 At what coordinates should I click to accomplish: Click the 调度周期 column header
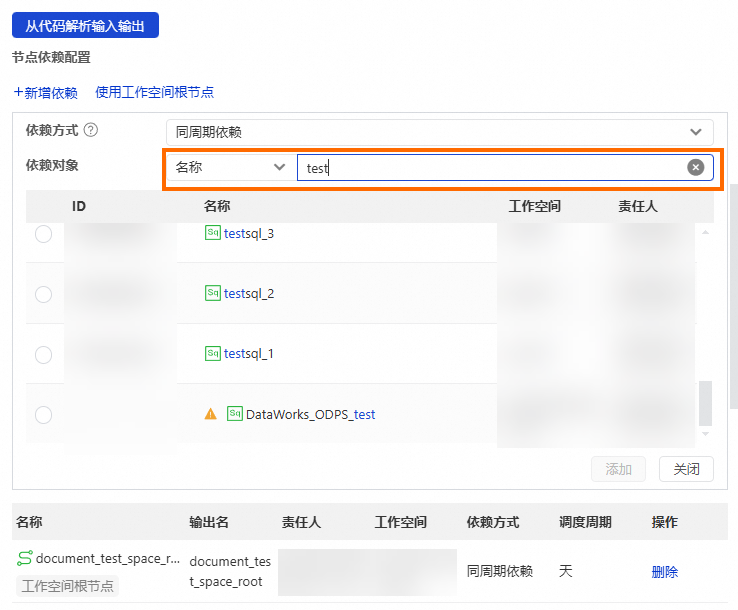coord(585,522)
